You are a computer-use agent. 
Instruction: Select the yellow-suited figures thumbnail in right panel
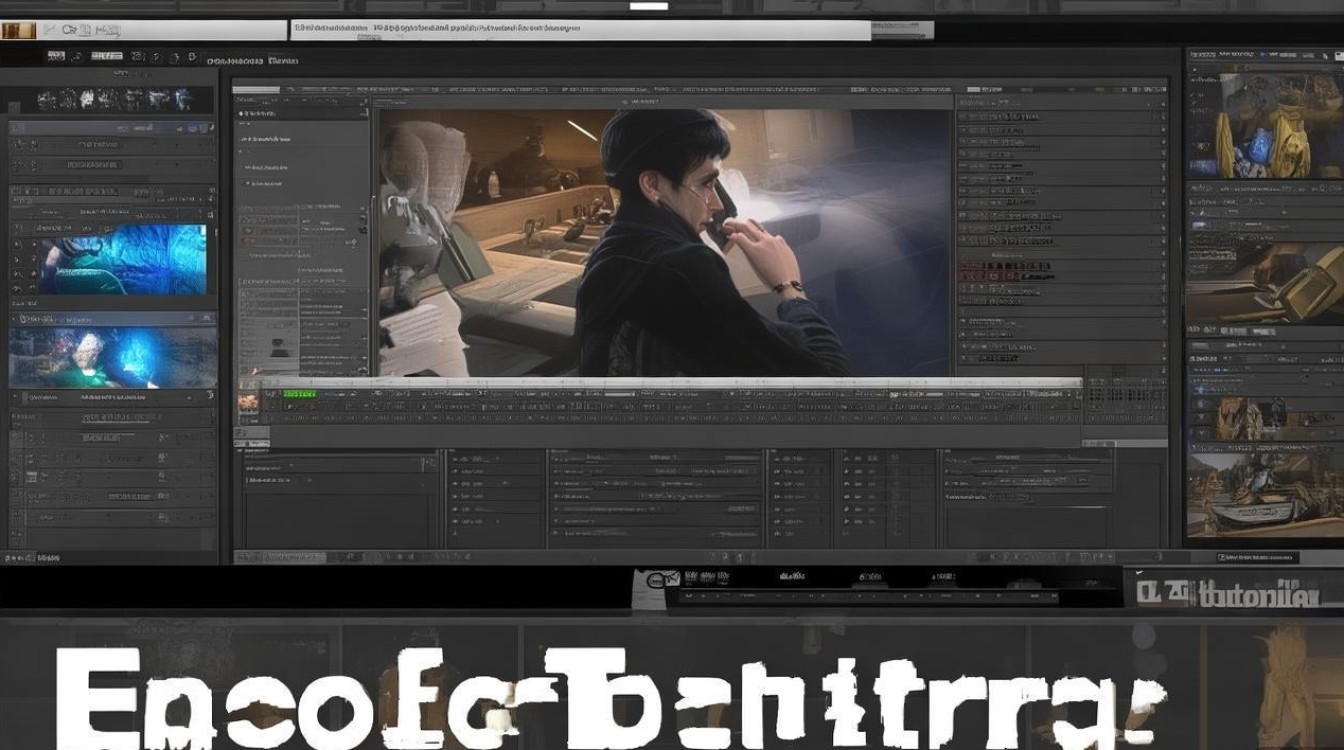click(x=1265, y=125)
